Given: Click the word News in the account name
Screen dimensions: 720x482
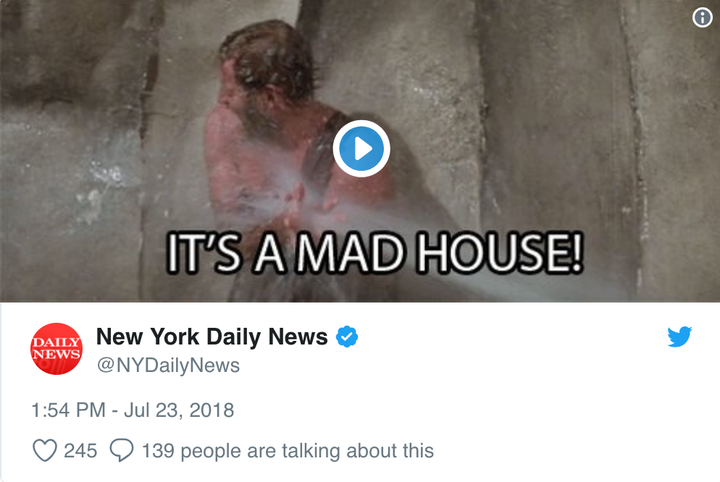Looking at the screenshot, I should [x=298, y=336].
